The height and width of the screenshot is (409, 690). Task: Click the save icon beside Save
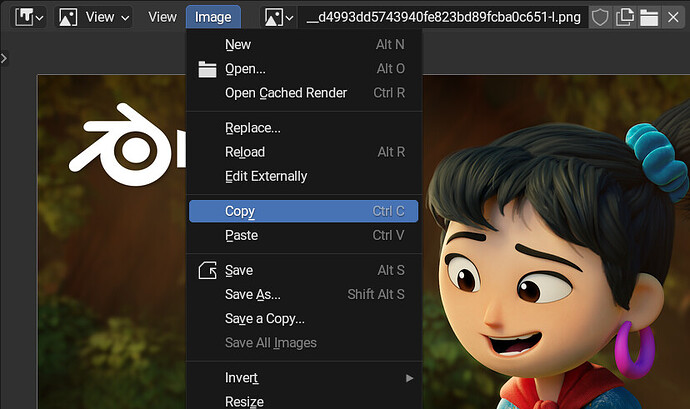tap(207, 270)
